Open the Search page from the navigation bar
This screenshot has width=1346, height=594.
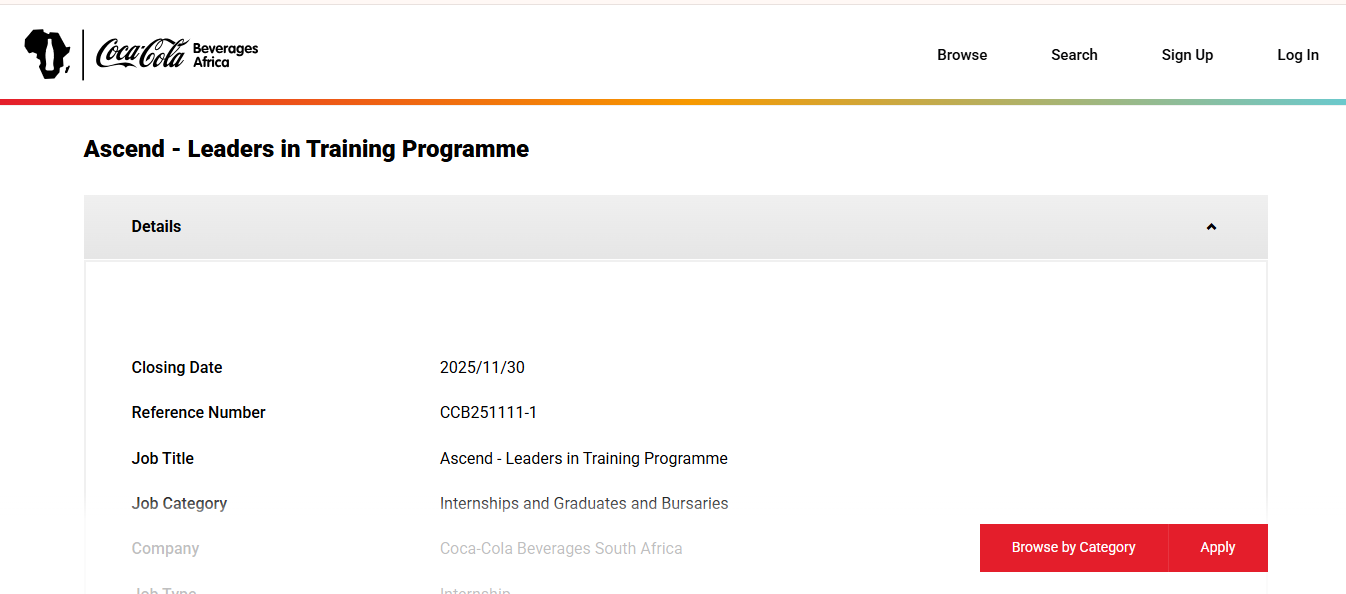point(1074,55)
